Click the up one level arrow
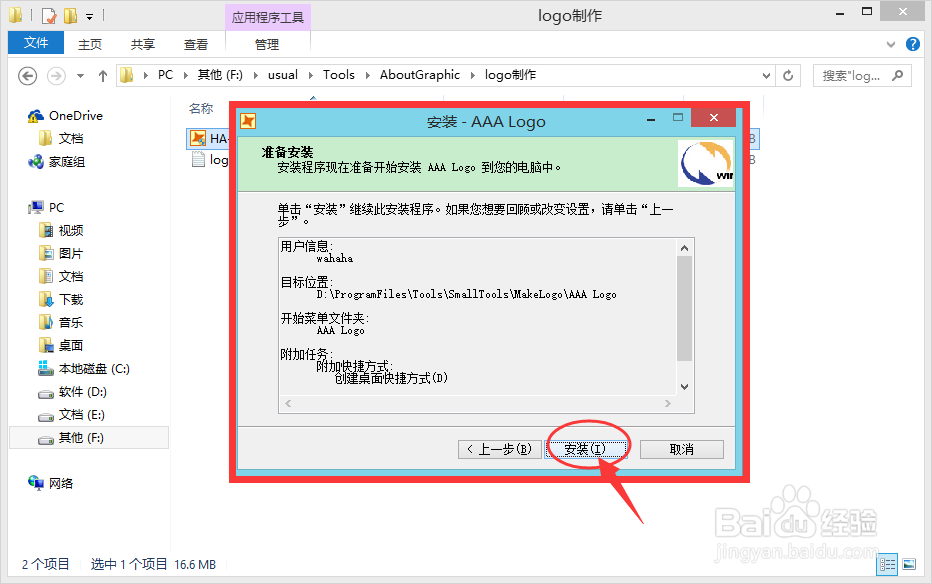This screenshot has width=932, height=584. [103, 76]
